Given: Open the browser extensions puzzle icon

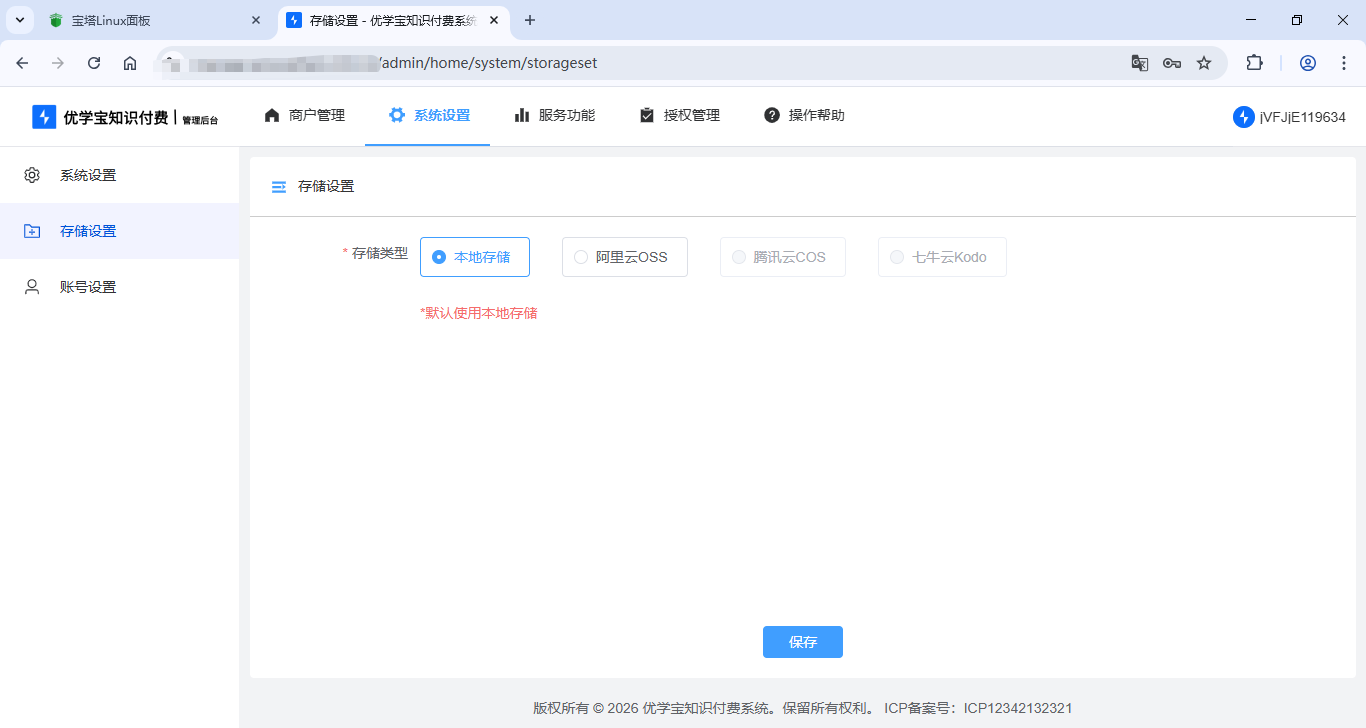Looking at the screenshot, I should pyautogui.click(x=1254, y=62).
